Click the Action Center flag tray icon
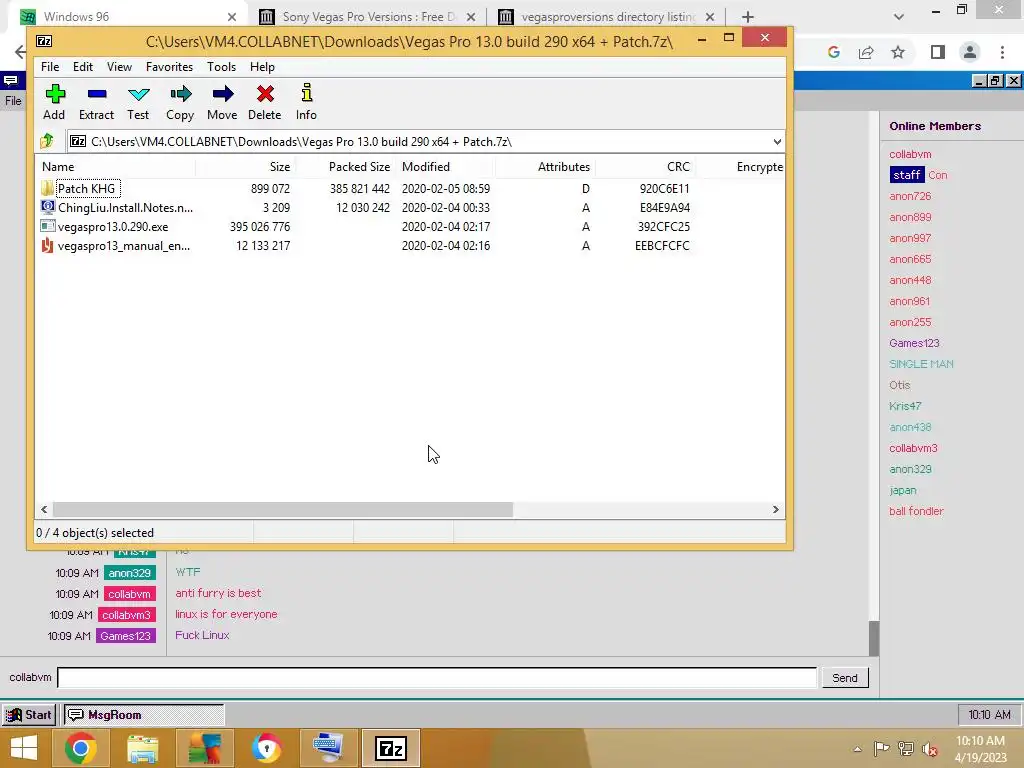The width and height of the screenshot is (1024, 768). point(882,749)
